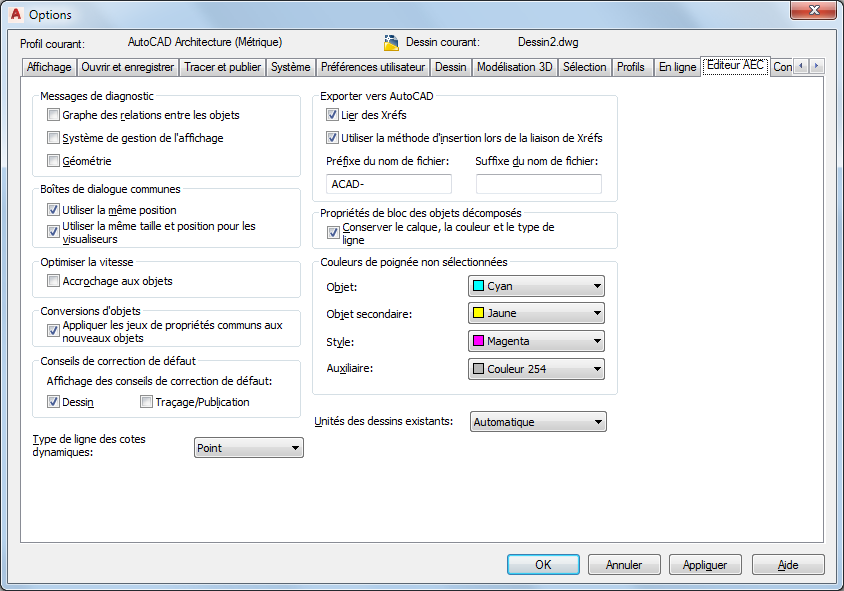Open the Objet grip color dropdown
This screenshot has height=591, width=844.
(x=536, y=286)
